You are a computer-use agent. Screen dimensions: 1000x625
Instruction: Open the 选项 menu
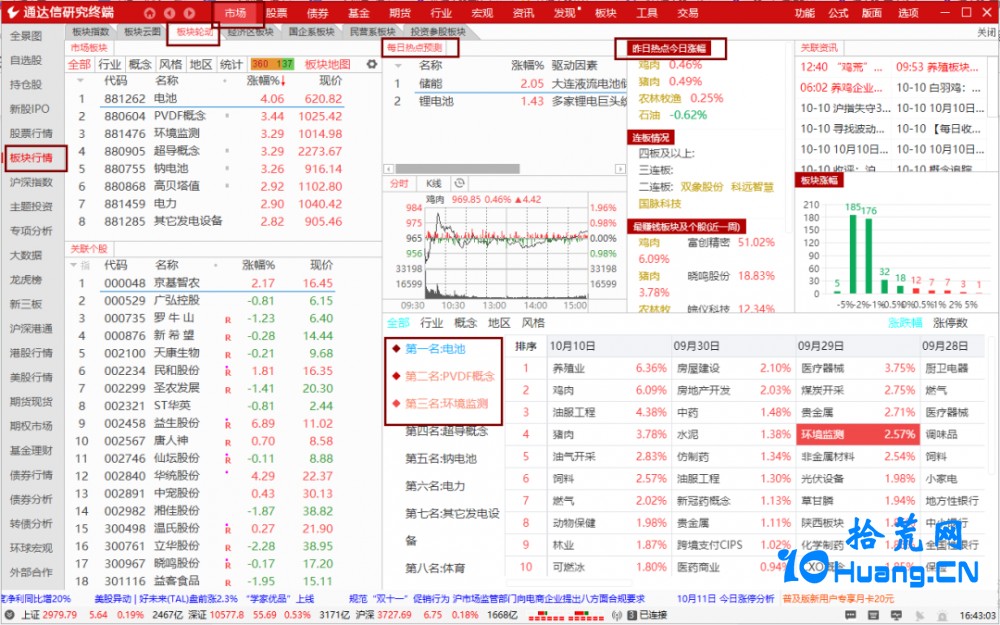[908, 13]
